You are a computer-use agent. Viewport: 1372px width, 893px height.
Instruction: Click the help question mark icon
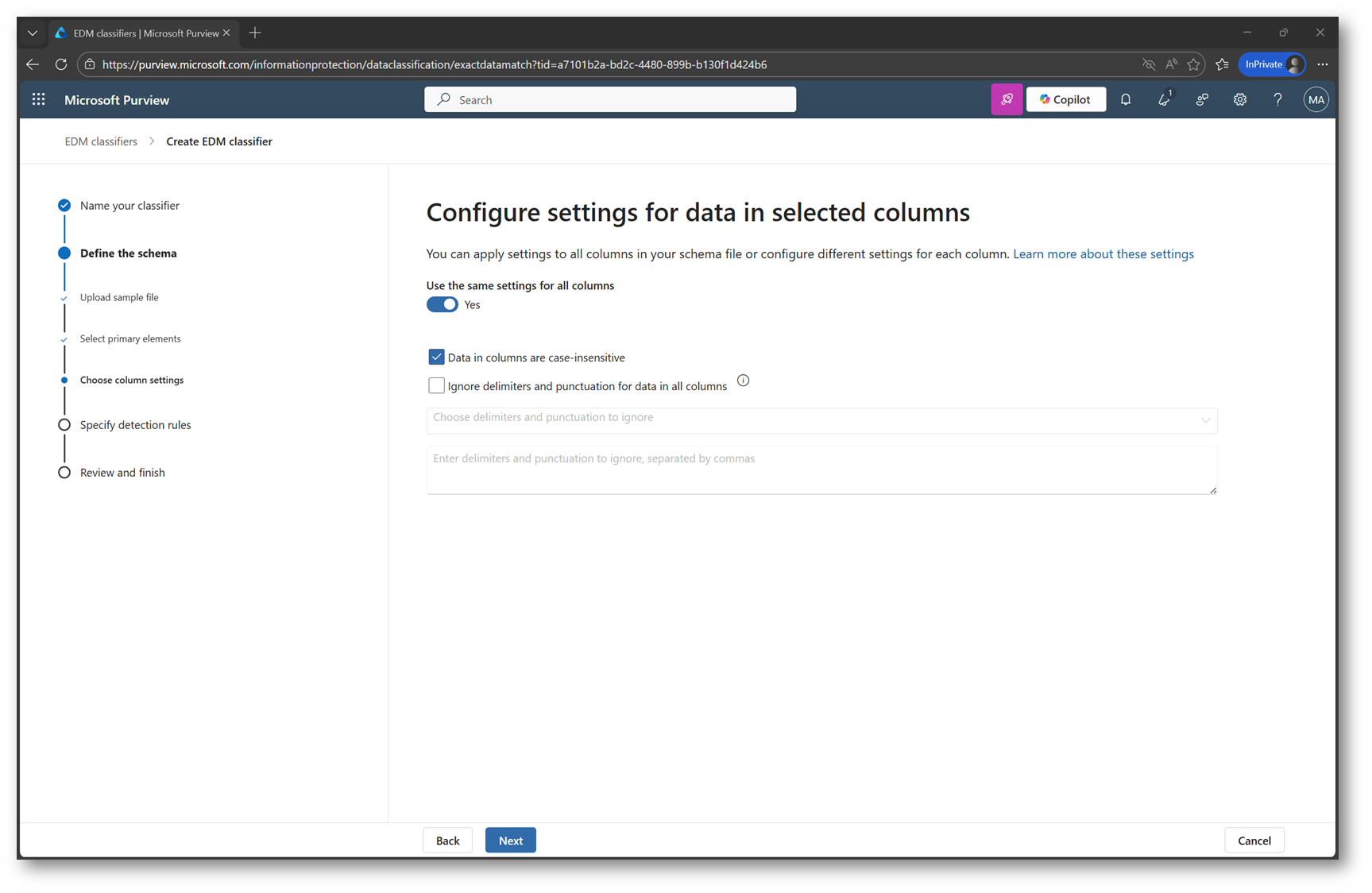(1277, 99)
